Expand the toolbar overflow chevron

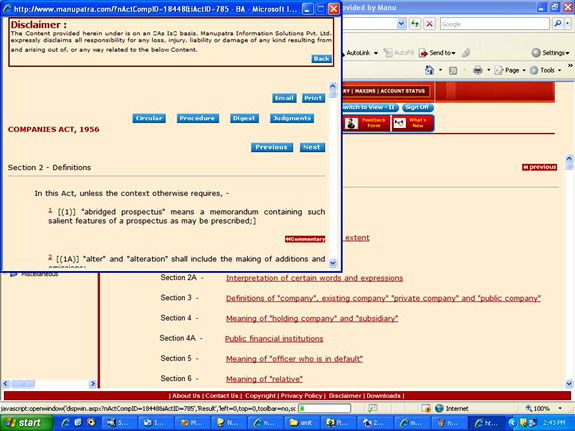[x=570, y=66]
